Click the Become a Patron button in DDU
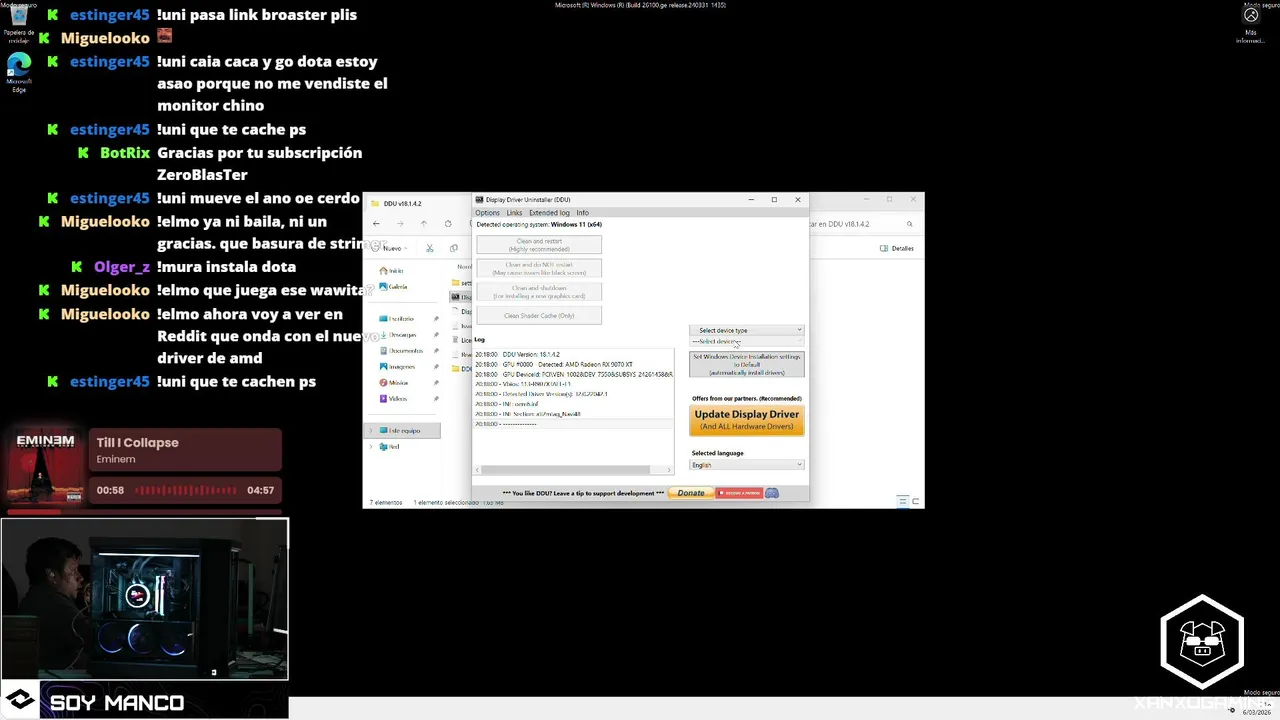The image size is (1280, 720). (x=739, y=493)
